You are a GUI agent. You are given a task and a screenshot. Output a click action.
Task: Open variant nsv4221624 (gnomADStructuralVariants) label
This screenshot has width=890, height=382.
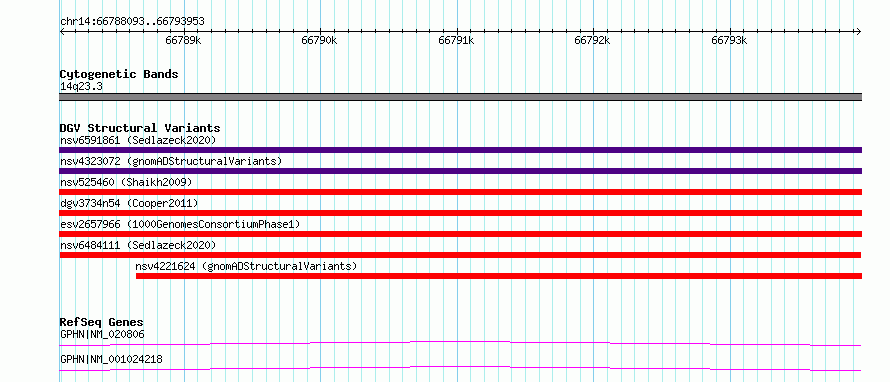[246, 266]
